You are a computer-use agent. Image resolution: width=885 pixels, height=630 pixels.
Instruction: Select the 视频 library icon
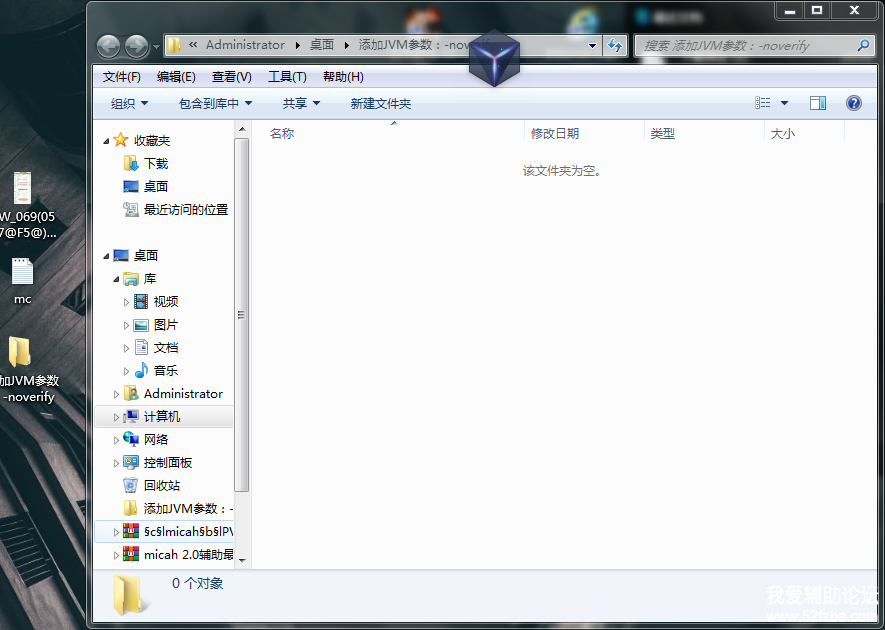pyautogui.click(x=141, y=301)
